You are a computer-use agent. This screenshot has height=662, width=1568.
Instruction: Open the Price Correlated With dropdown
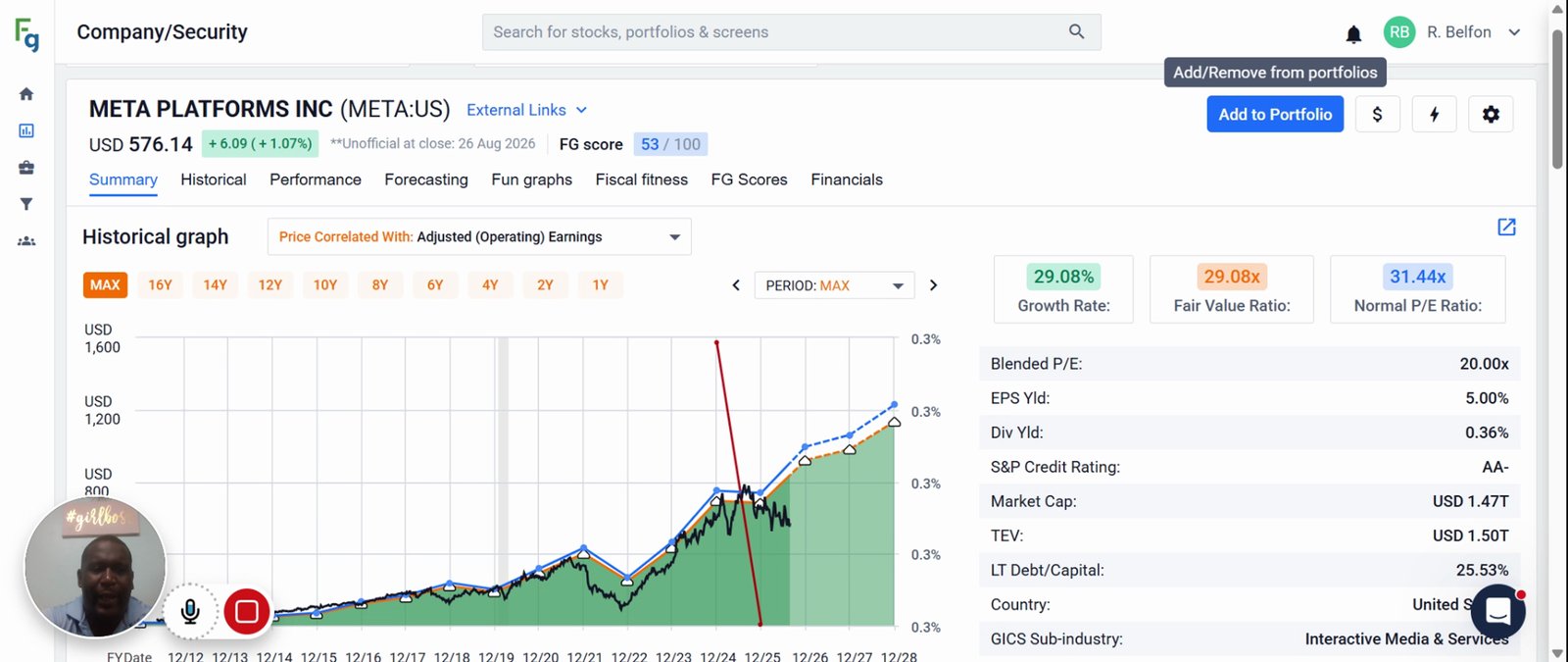coord(479,236)
